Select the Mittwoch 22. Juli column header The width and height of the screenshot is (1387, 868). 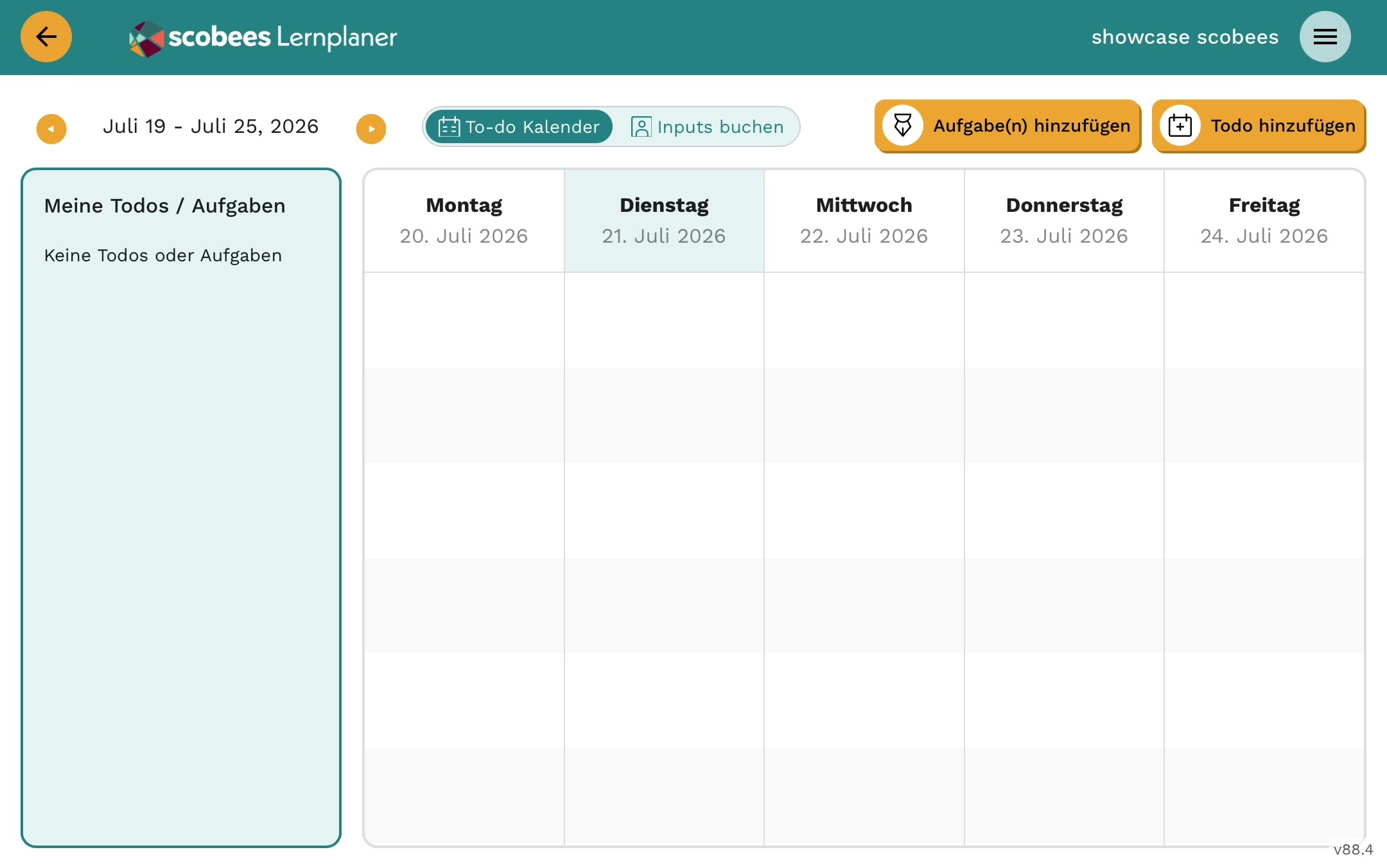click(864, 221)
